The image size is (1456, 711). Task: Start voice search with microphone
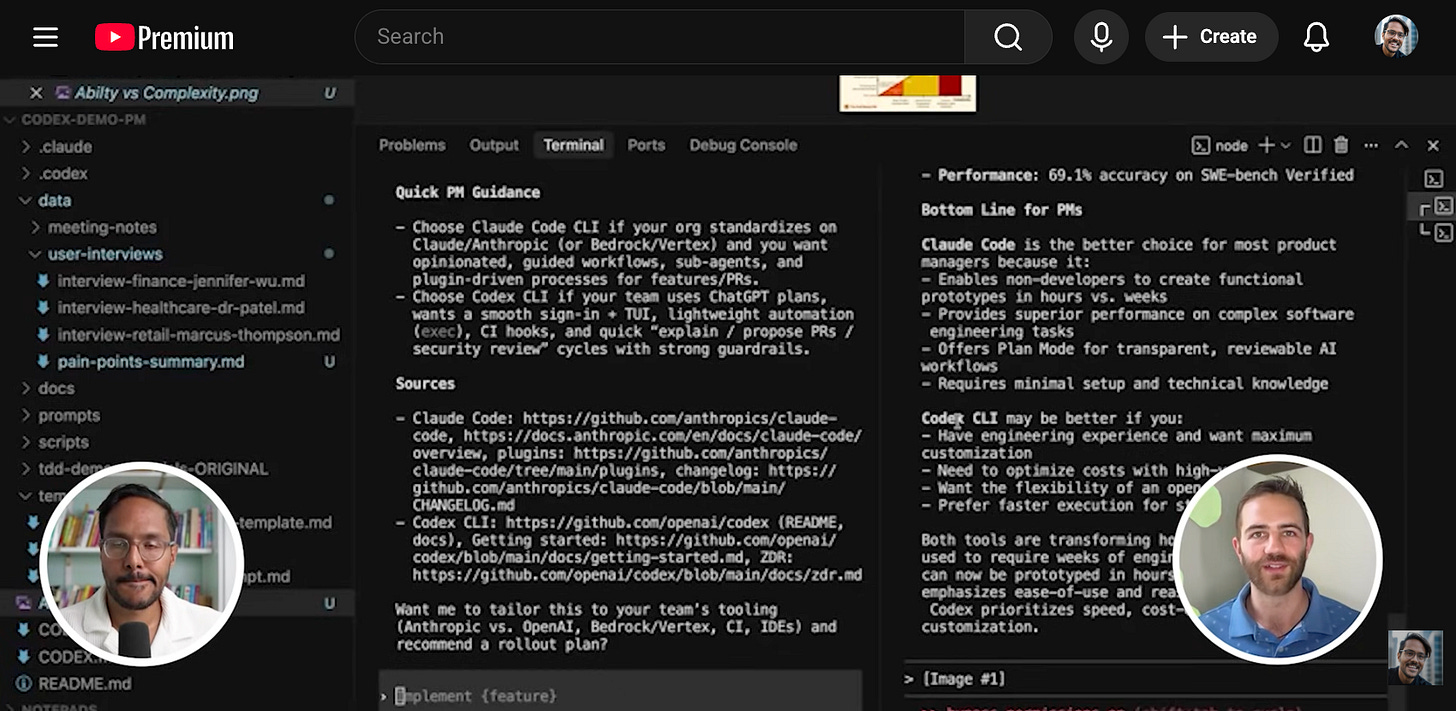(x=1101, y=37)
